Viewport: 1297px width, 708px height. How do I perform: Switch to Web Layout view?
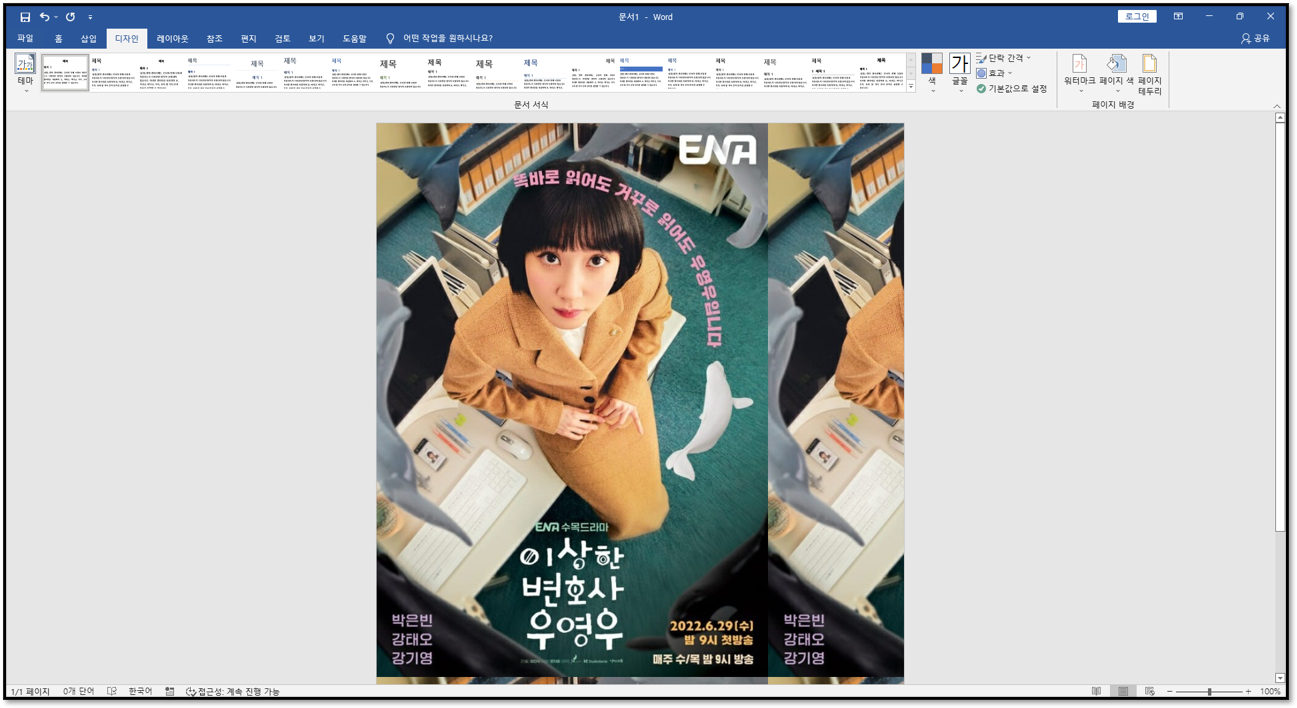[x=1149, y=692]
